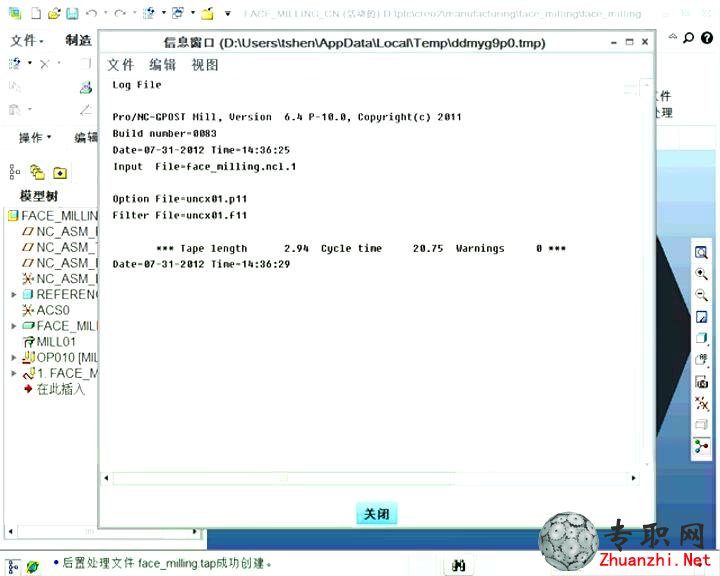This screenshot has width=720, height=576.
Task: Select ACS0 coordinate system in tree
Action: pyautogui.click(x=46, y=311)
